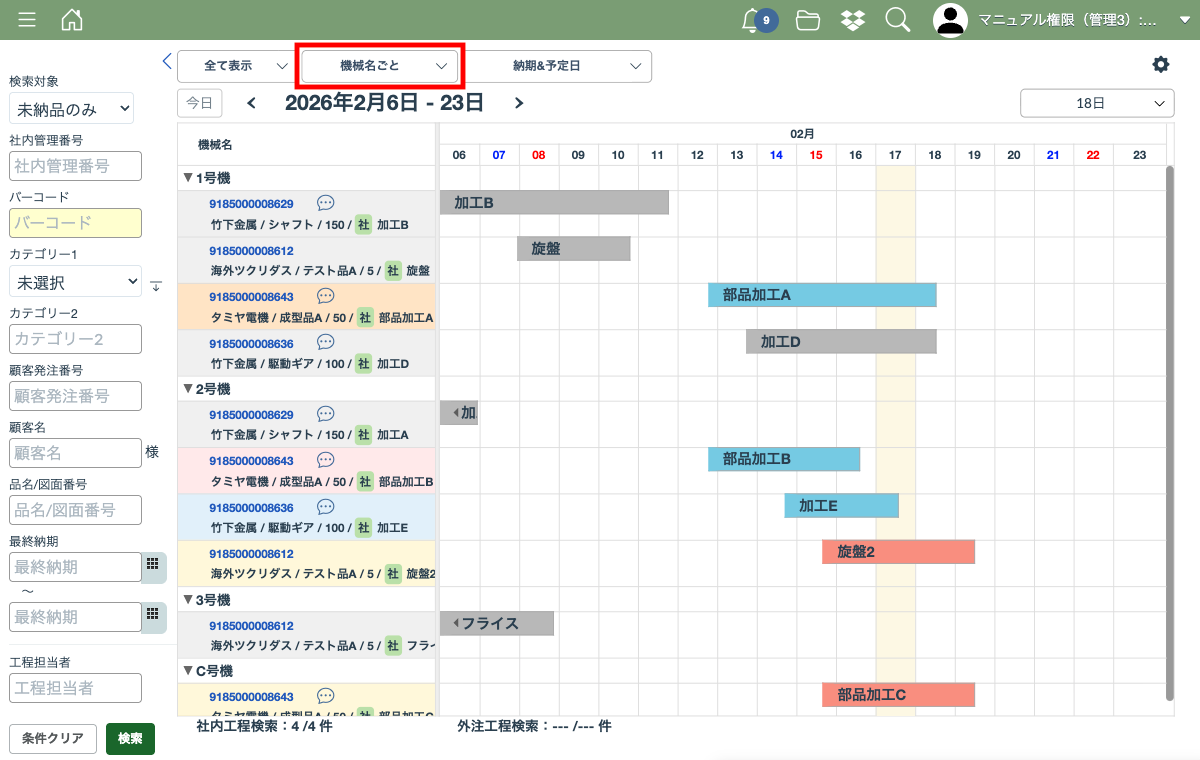Click the magnifying glass search icon
The width and height of the screenshot is (1200, 760).
[898, 20]
